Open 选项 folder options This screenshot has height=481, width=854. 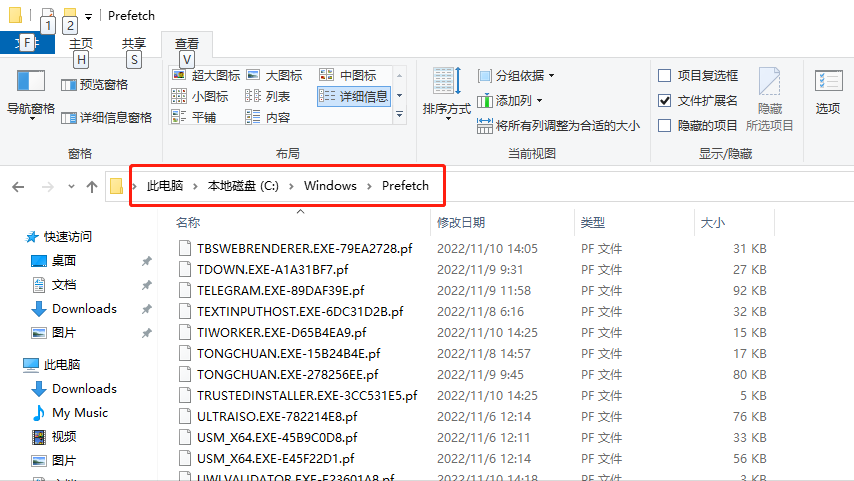pos(828,93)
